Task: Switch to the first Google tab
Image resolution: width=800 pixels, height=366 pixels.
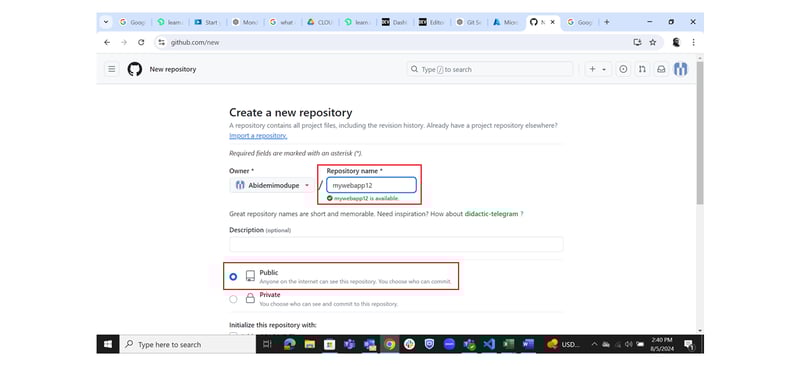Action: pyautogui.click(x=132, y=22)
